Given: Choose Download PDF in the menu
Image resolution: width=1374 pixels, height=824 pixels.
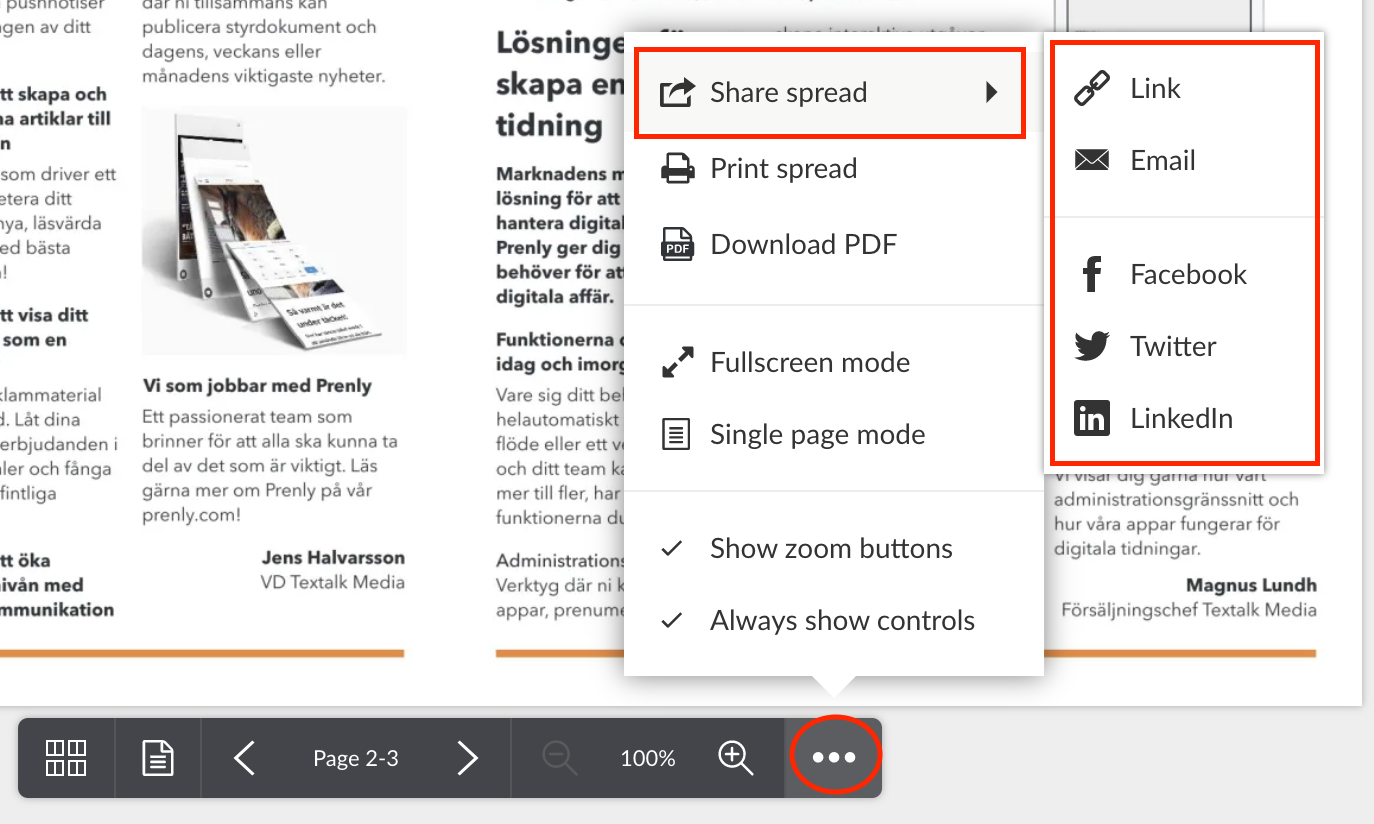Looking at the screenshot, I should tap(802, 245).
